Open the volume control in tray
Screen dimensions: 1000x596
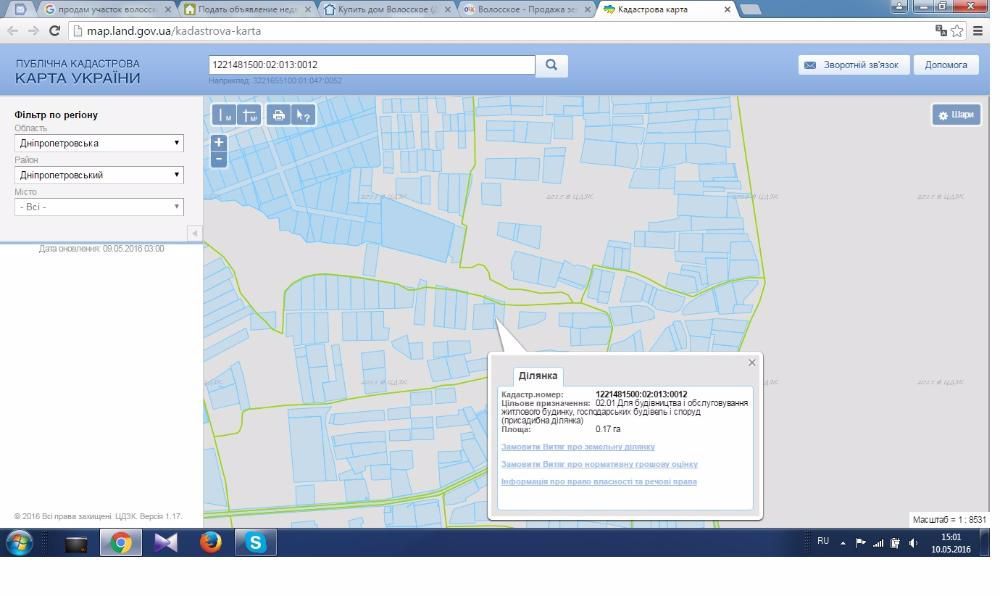pos(913,543)
